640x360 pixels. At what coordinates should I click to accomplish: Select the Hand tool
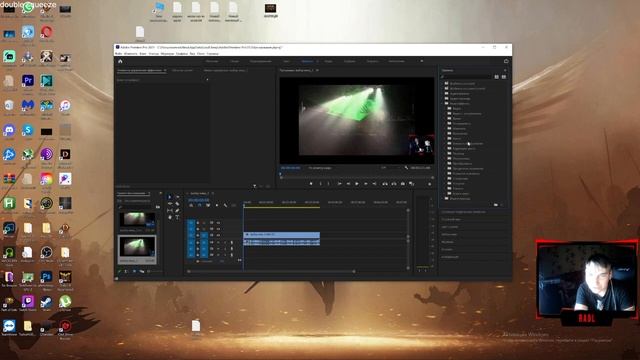tap(170, 218)
